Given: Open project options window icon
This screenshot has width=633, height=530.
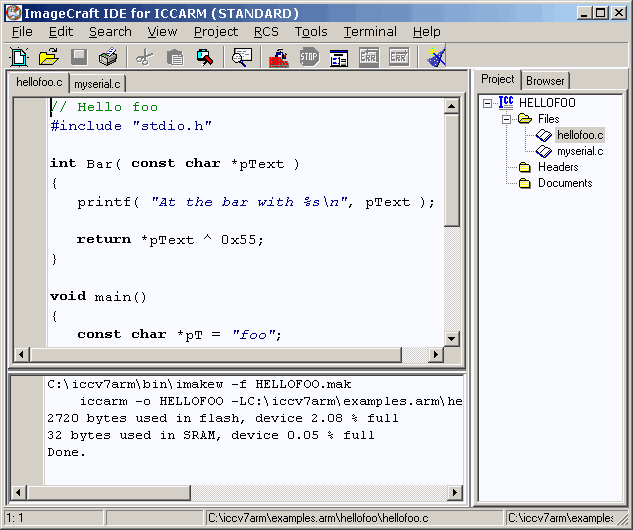Looking at the screenshot, I should point(339,58).
